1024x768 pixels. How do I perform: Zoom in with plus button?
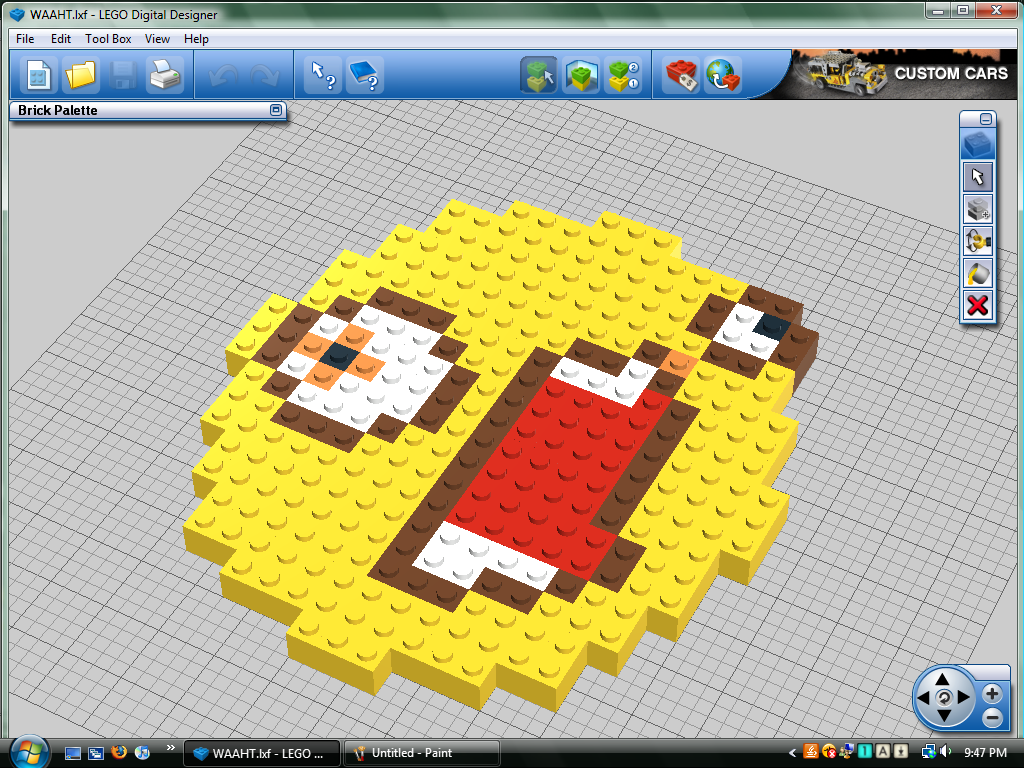click(x=992, y=693)
